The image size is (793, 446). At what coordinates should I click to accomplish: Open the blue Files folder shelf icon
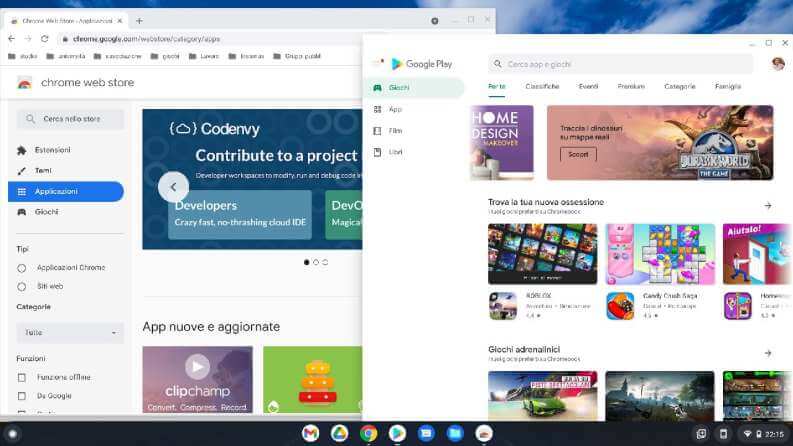[x=455, y=433]
